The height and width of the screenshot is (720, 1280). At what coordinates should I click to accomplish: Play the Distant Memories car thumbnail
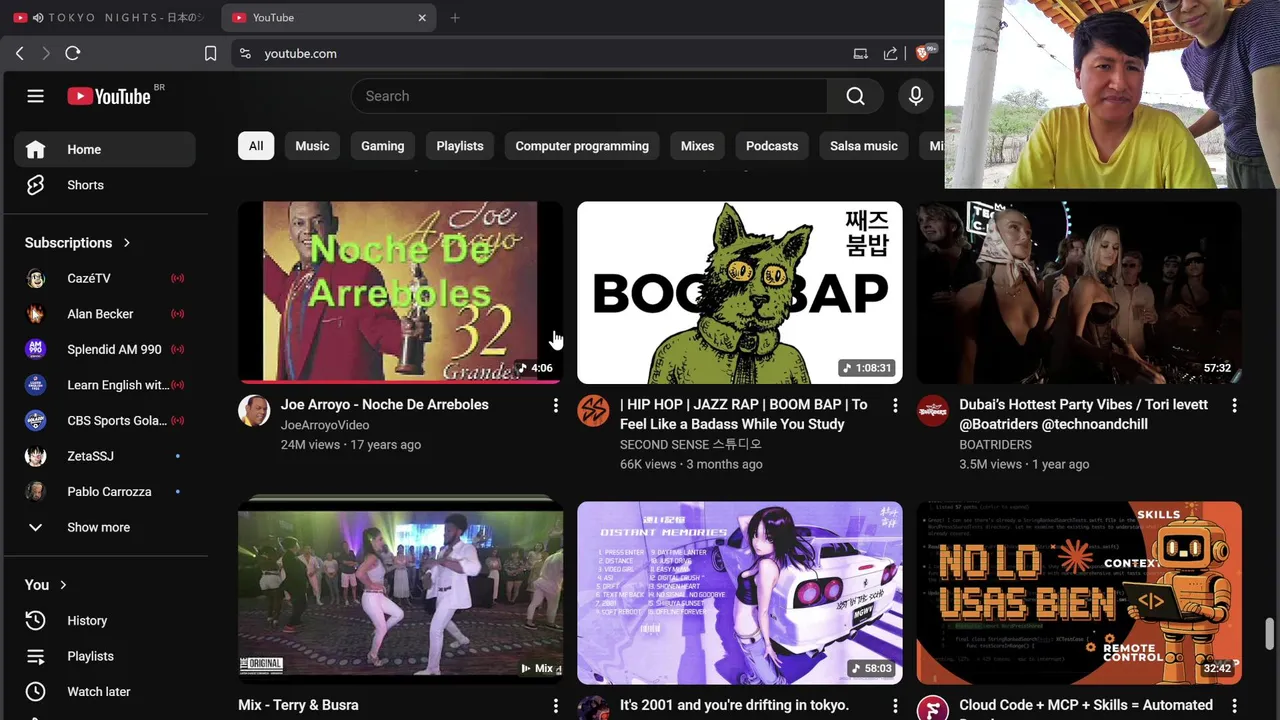coord(740,593)
